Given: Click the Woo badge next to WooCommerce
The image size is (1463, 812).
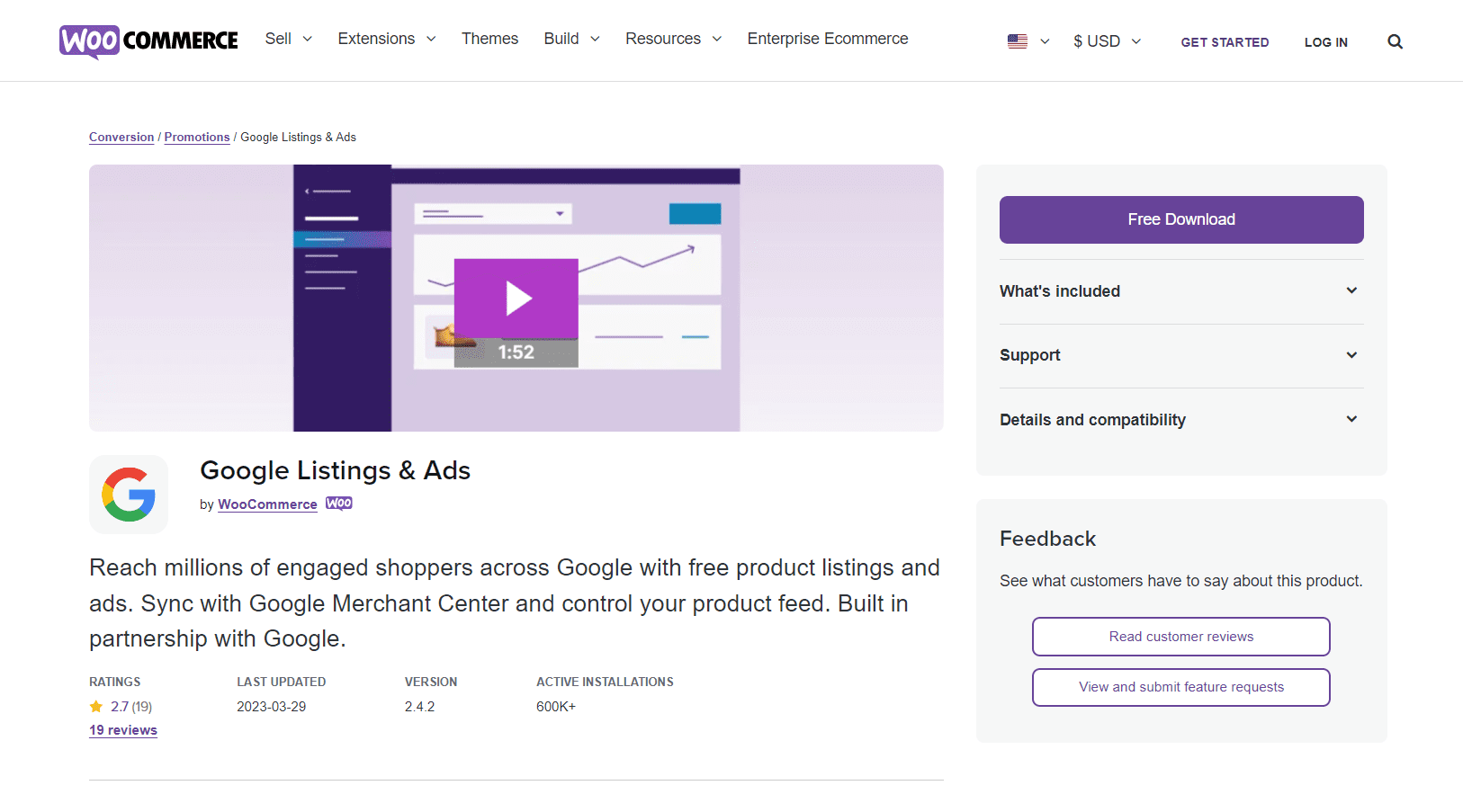Looking at the screenshot, I should coord(339,504).
